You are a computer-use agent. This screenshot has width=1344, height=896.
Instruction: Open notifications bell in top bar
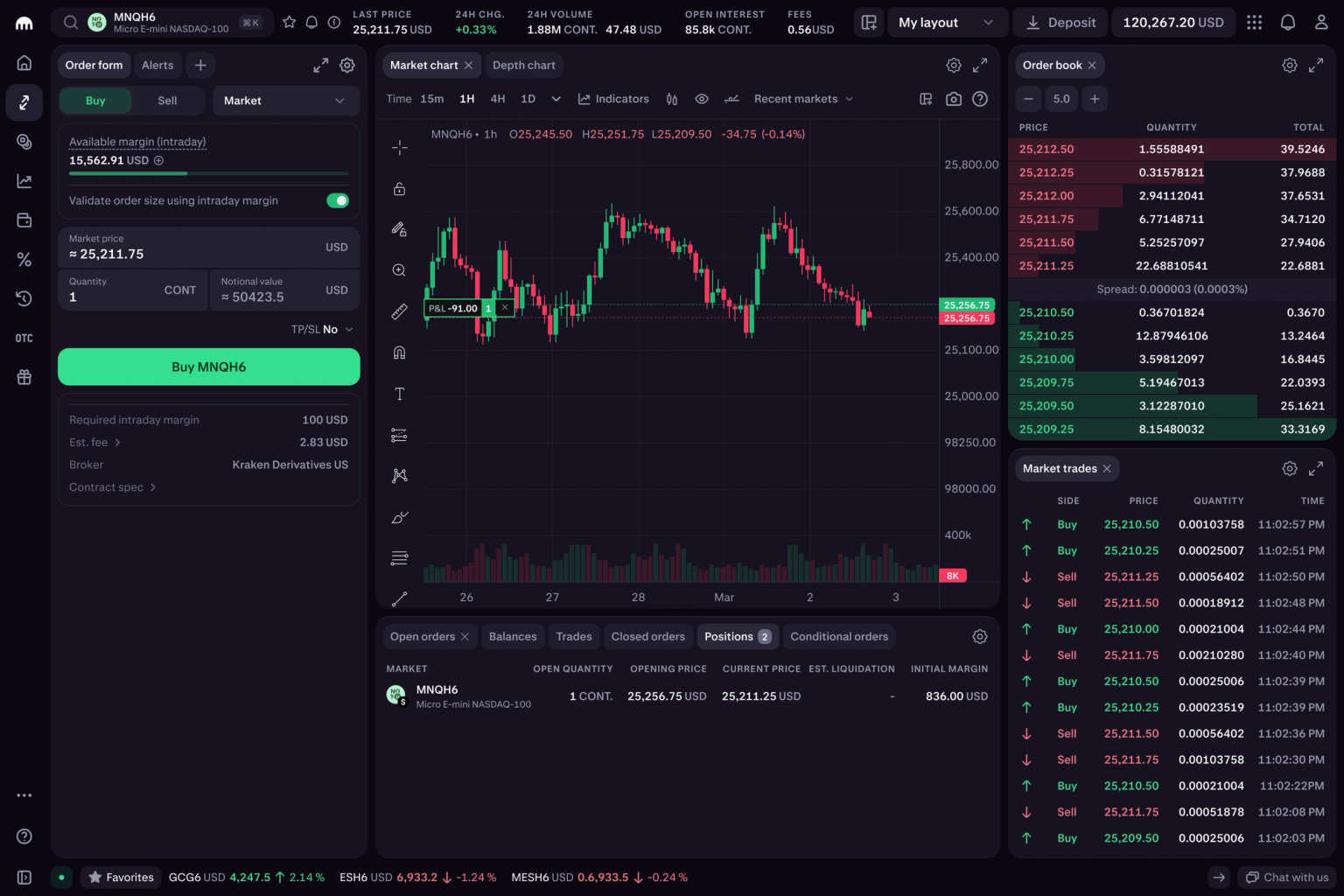(x=1288, y=23)
